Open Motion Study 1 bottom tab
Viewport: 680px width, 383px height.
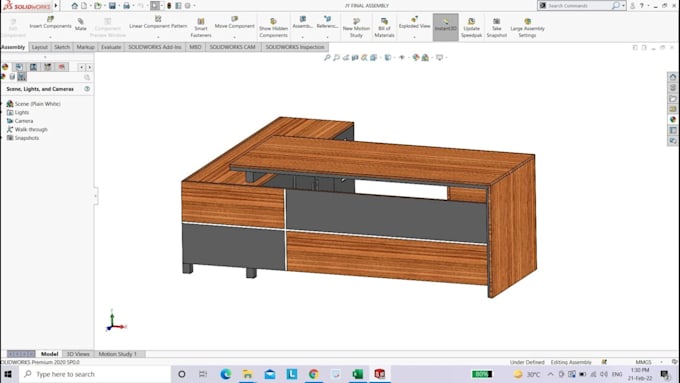click(x=118, y=354)
